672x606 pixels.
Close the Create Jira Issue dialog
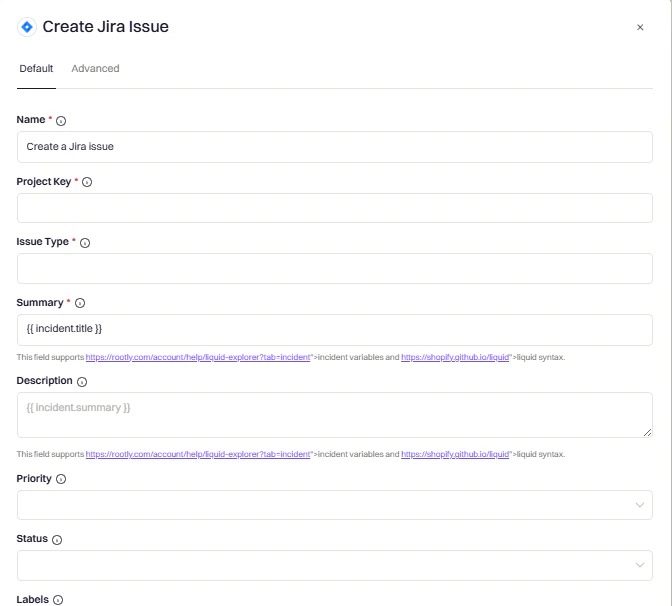[x=640, y=27]
